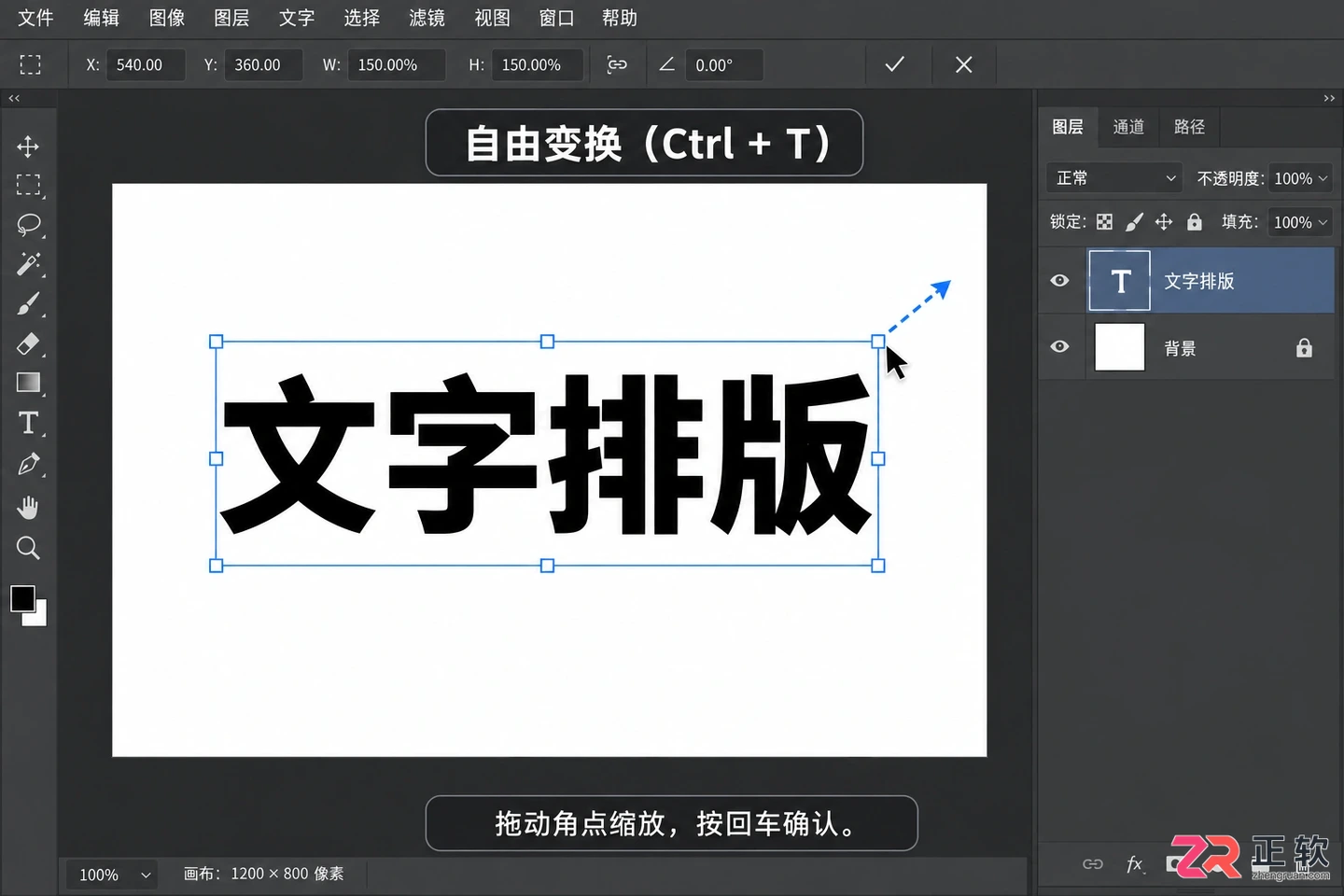The height and width of the screenshot is (896, 1344).
Task: Click the top-middle transform handle
Action: click(x=548, y=342)
